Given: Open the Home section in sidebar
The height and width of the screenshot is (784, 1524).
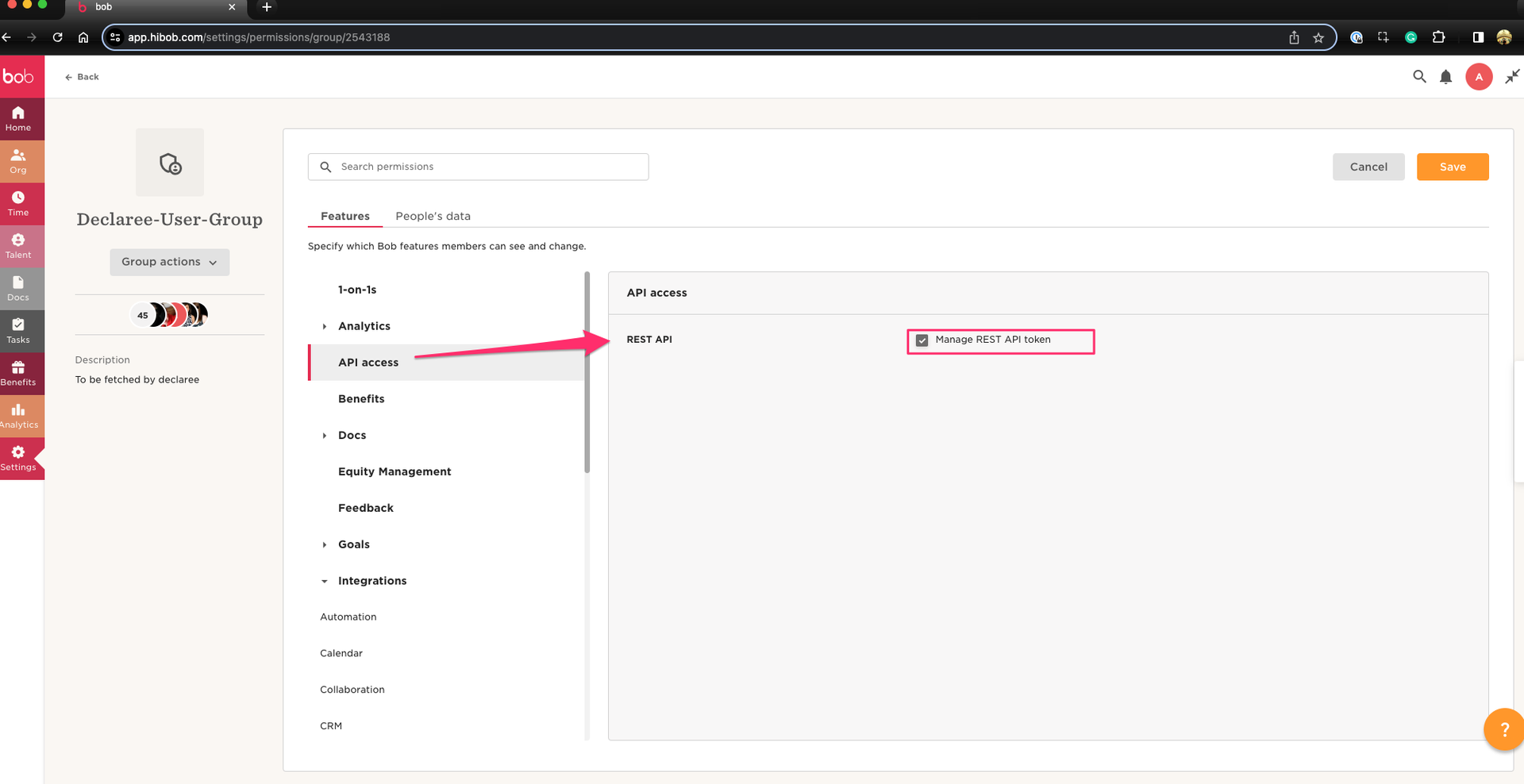Looking at the screenshot, I should tap(18, 118).
